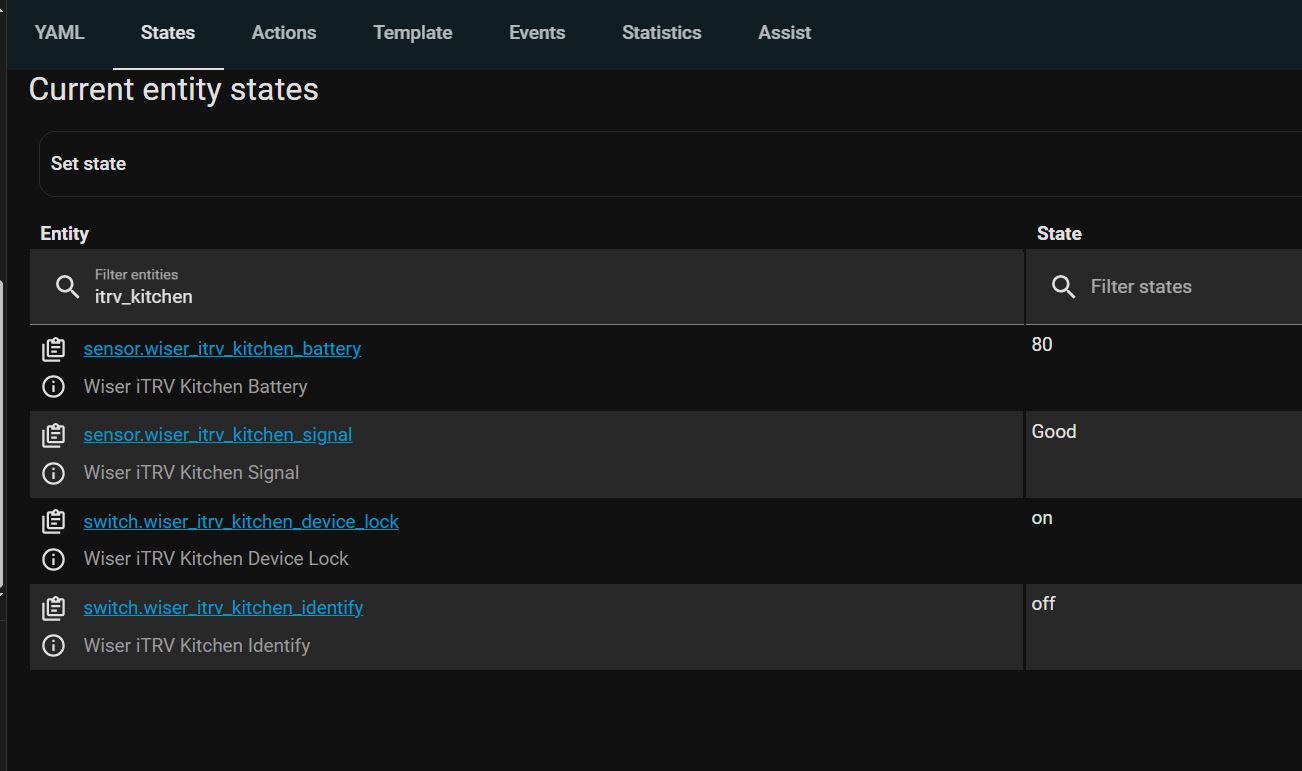
Task: Show more info for Kitchen Signal
Action: pyautogui.click(x=54, y=473)
